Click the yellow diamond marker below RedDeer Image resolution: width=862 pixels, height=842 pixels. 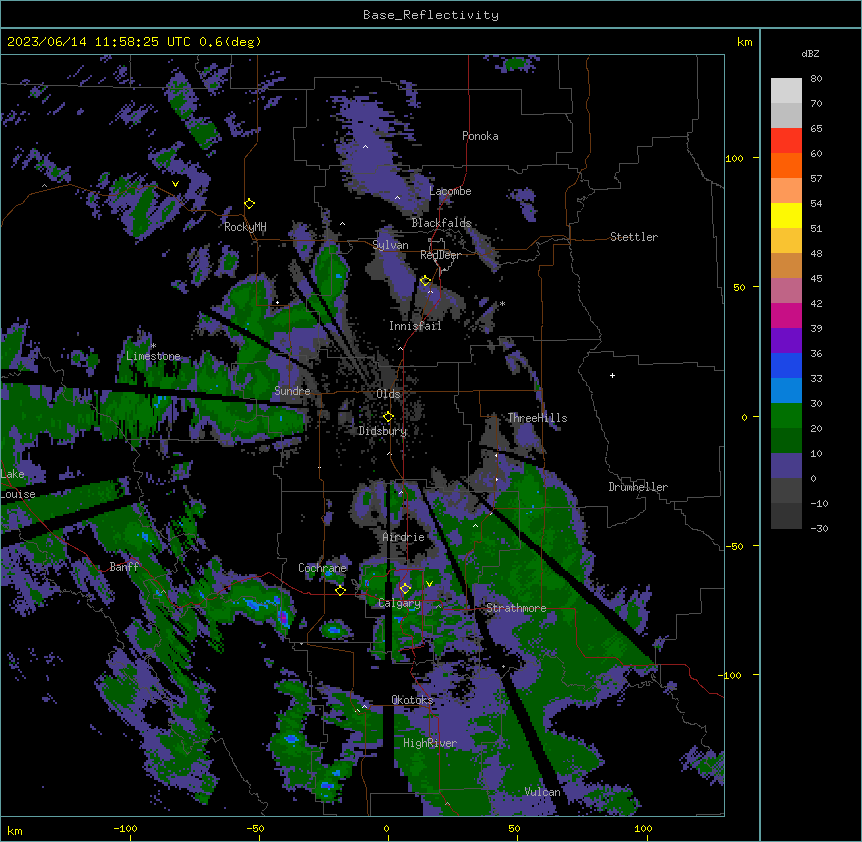(x=425, y=281)
